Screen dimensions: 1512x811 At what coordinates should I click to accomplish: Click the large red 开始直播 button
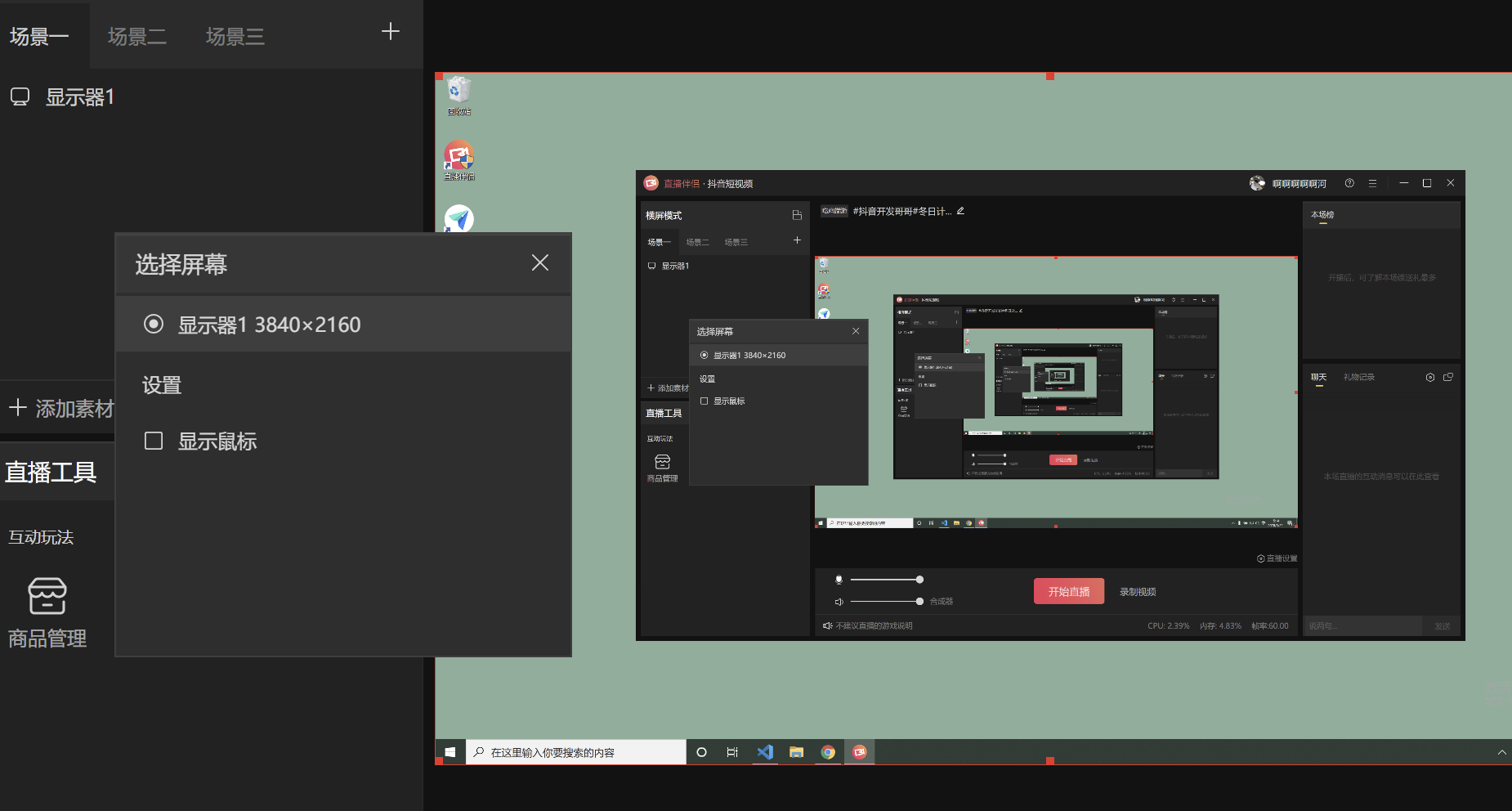pos(1068,591)
